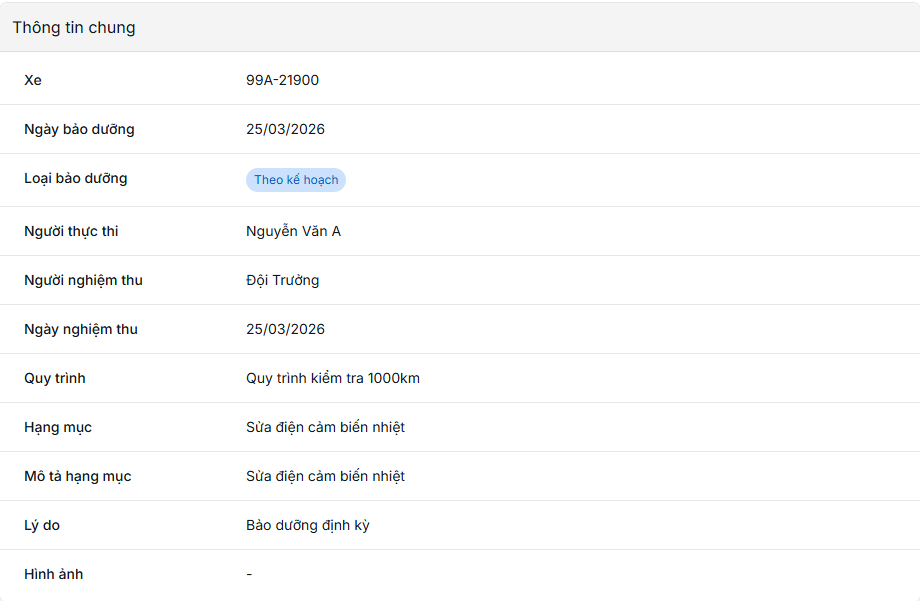Click the "Ngày bảo dưỡng" label
920x601 pixels.
click(x=79, y=129)
